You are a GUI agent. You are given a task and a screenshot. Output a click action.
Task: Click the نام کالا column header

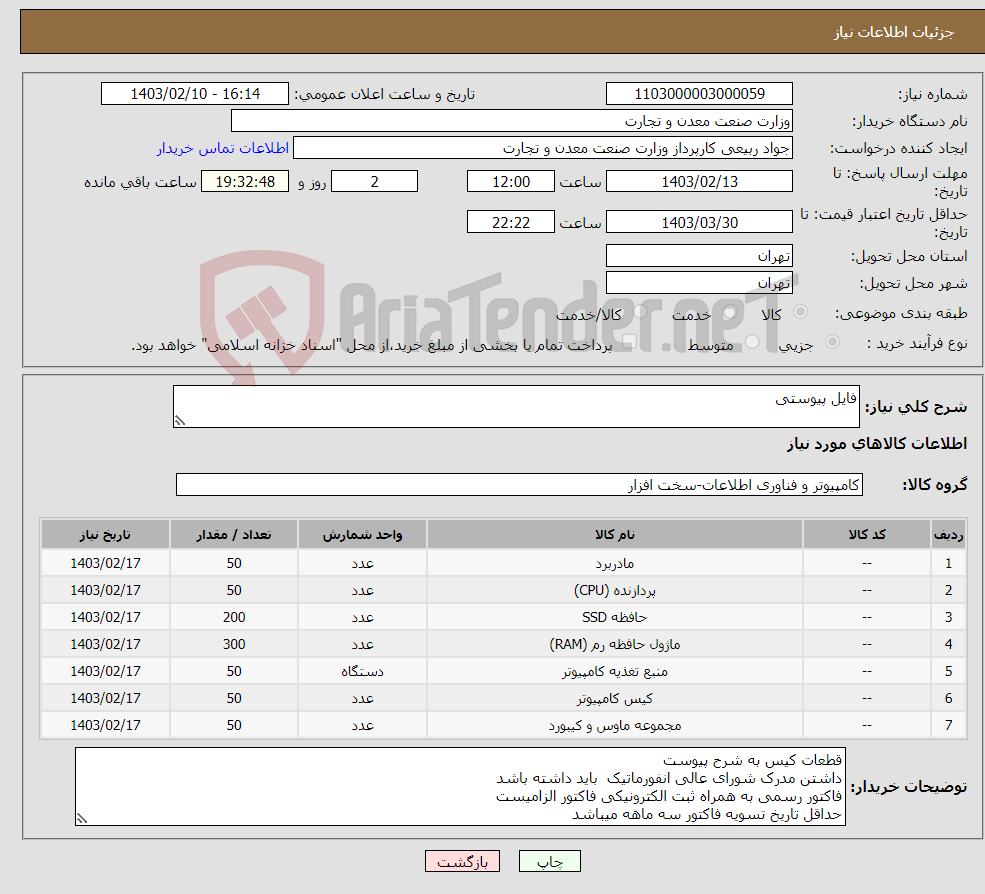[615, 534]
